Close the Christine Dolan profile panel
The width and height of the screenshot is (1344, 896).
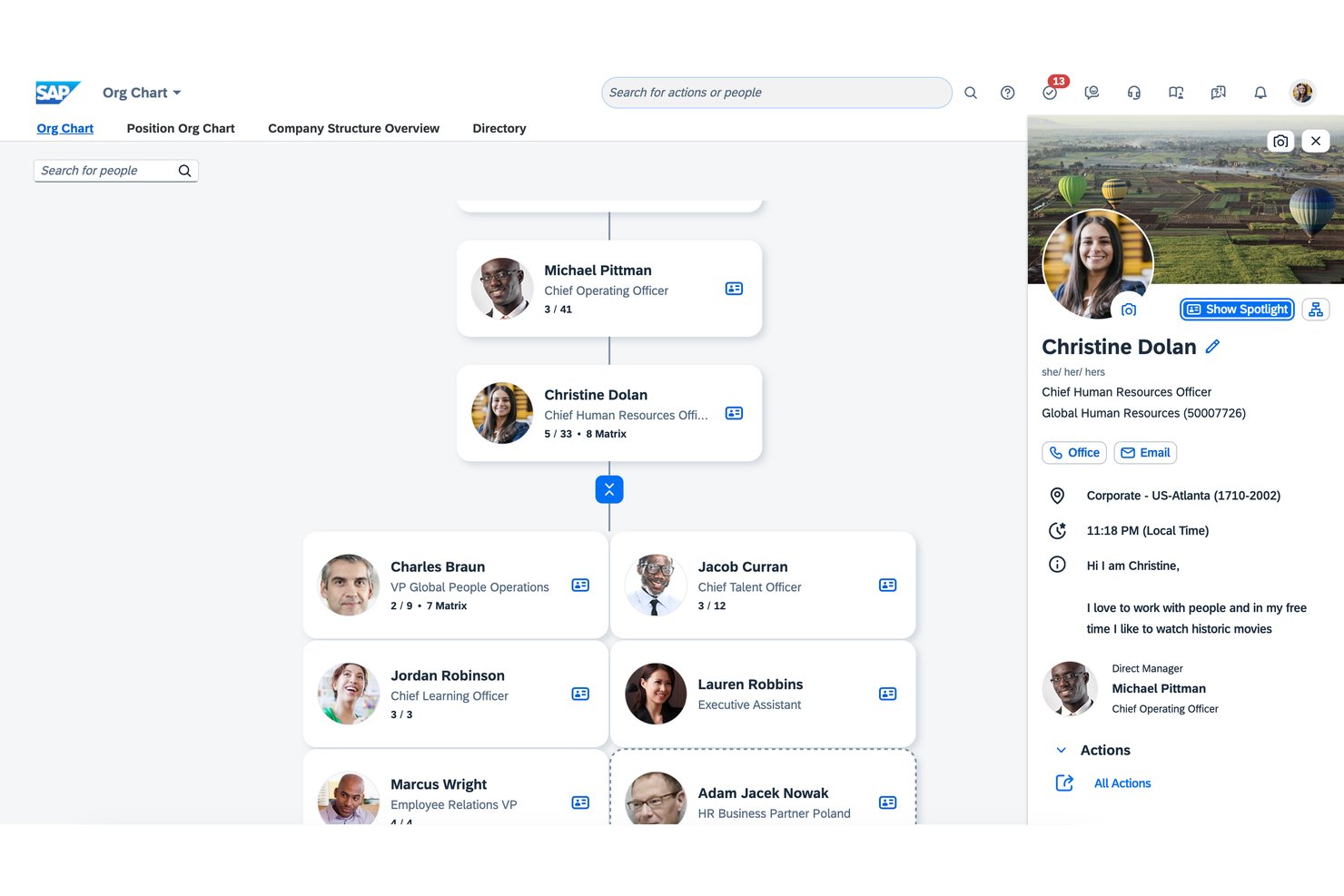pyautogui.click(x=1316, y=141)
